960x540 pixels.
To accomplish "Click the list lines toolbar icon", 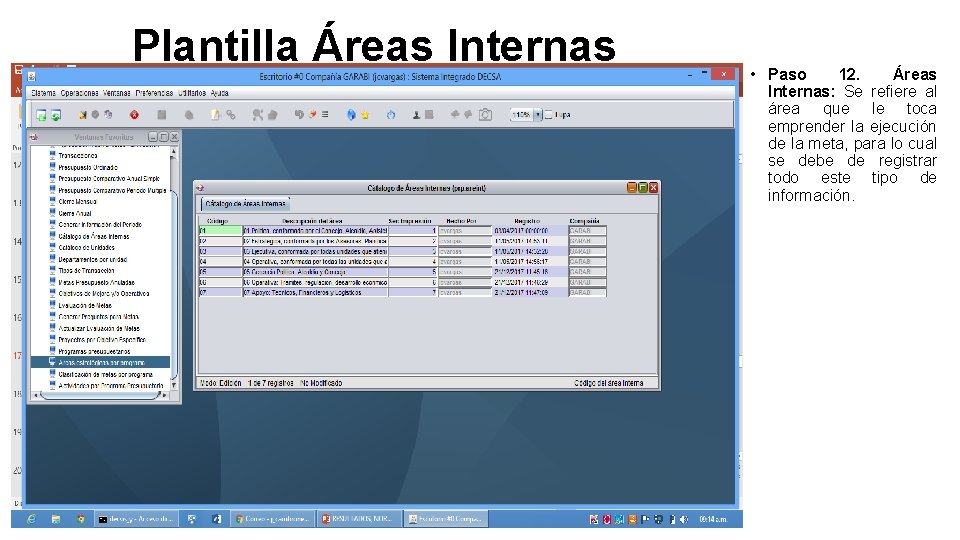I will click(325, 114).
